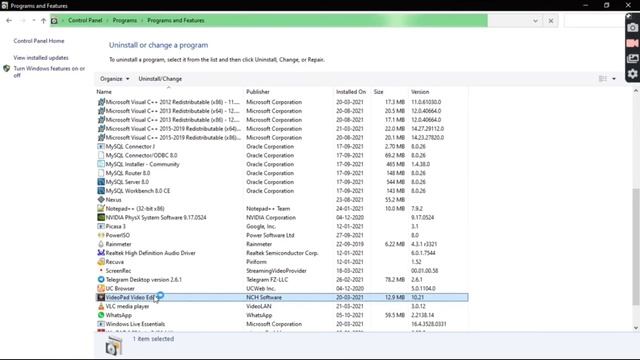Expand the address bar history dropdown

(x=535, y=21)
